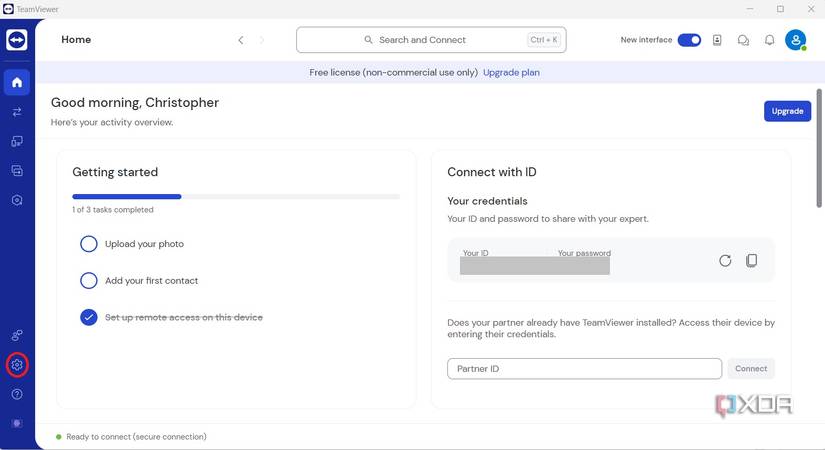This screenshot has height=450, width=825.
Task: Click the vertical scrollbar on the right
Action: pos(819,148)
